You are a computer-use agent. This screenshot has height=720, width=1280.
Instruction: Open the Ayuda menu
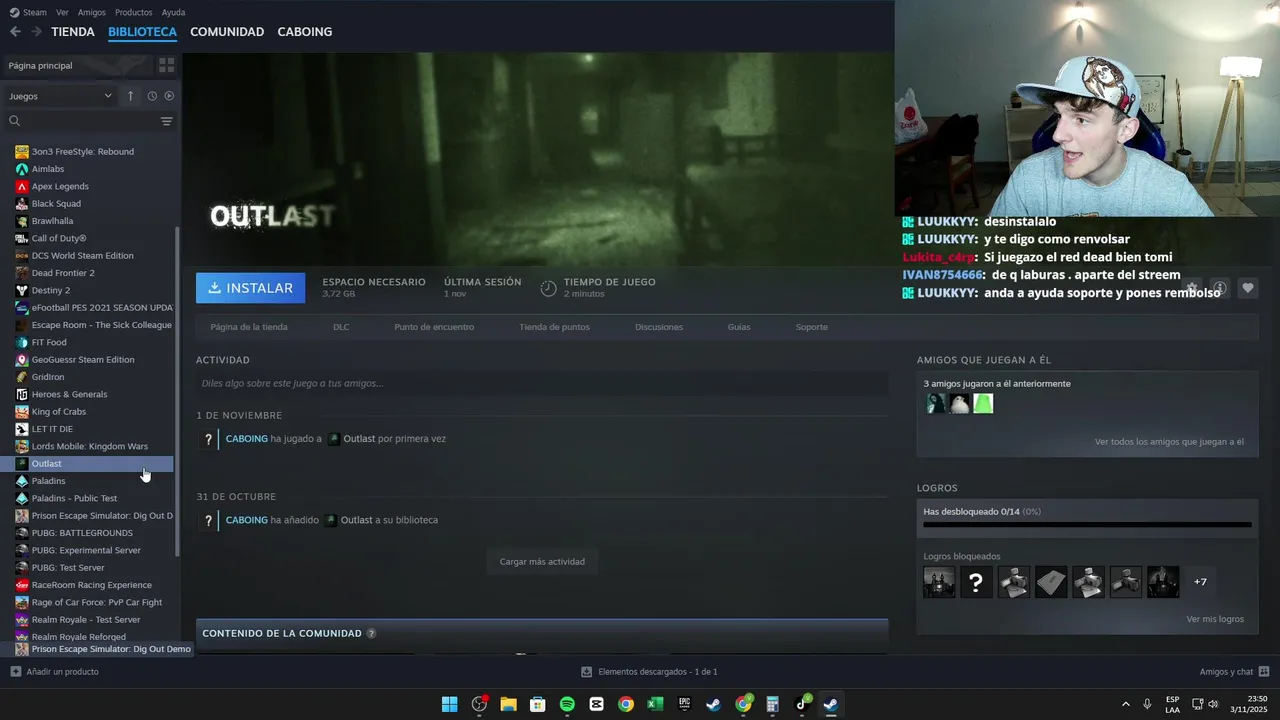coord(173,12)
